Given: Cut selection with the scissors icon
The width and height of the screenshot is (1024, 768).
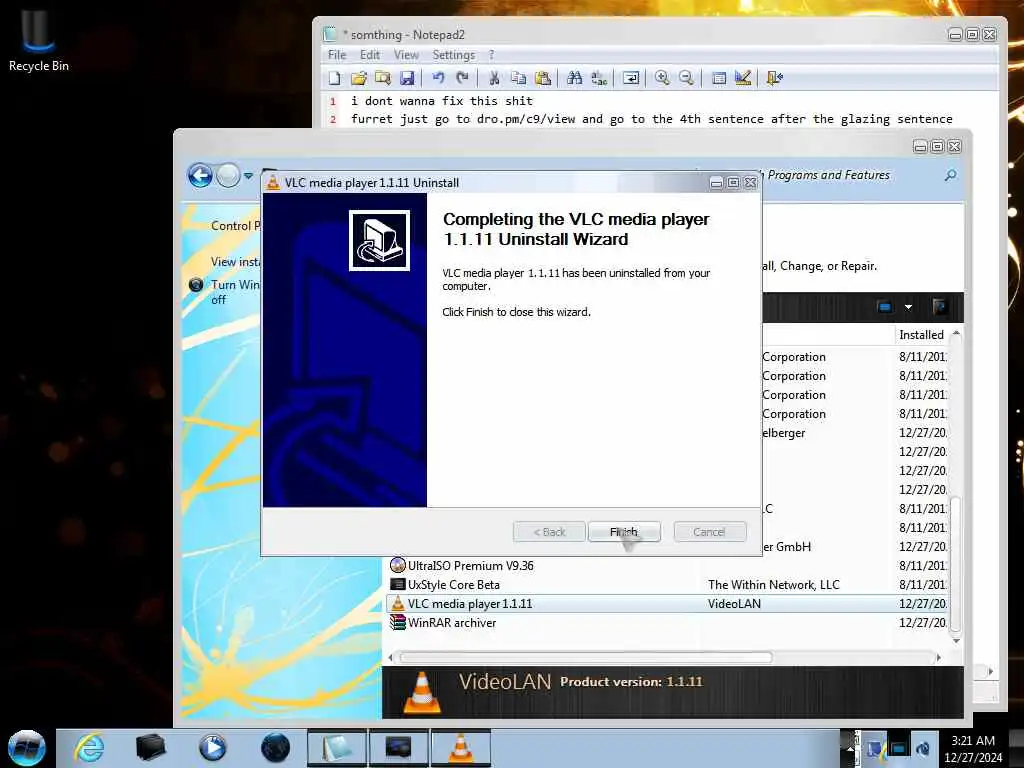Looking at the screenshot, I should [x=494, y=78].
